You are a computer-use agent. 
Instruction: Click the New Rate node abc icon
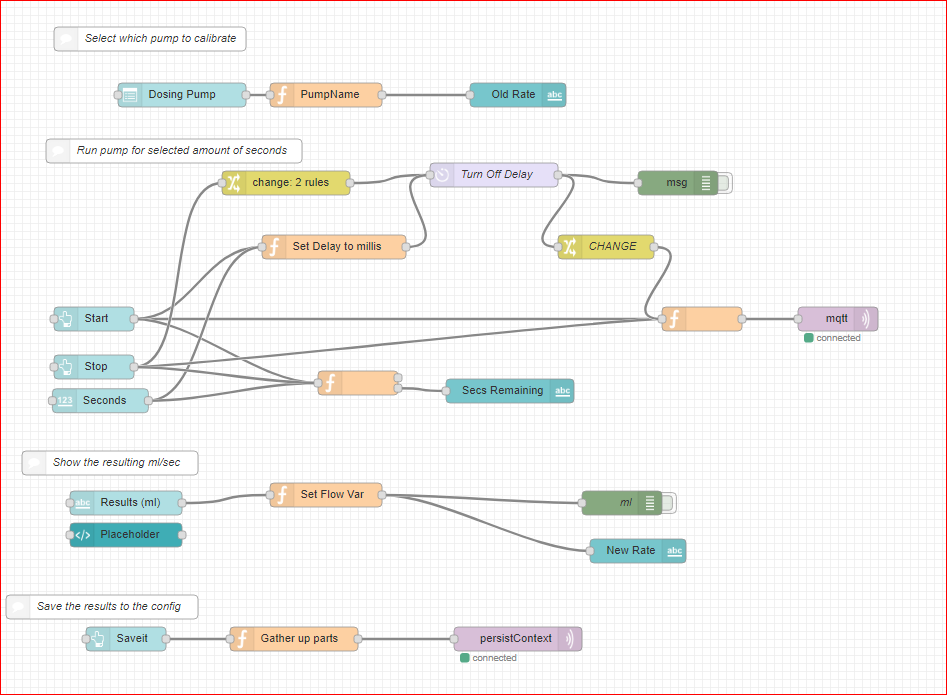(674, 551)
